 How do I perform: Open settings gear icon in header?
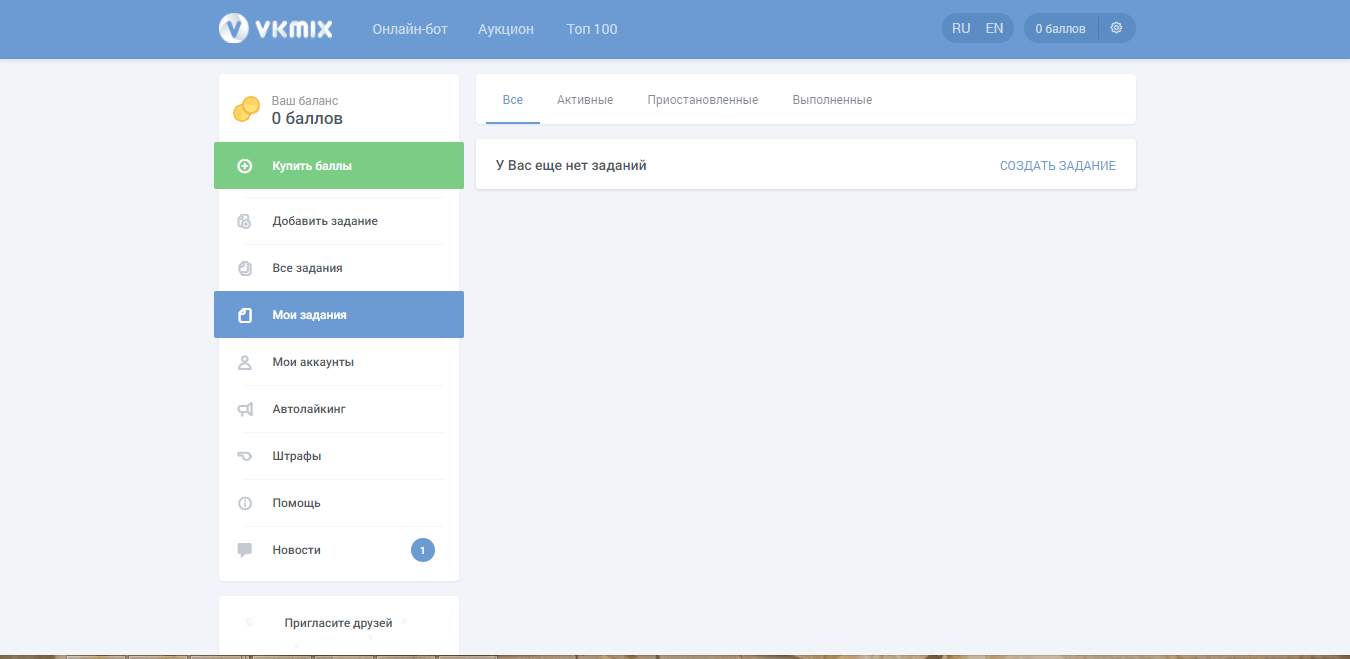pyautogui.click(x=1116, y=28)
